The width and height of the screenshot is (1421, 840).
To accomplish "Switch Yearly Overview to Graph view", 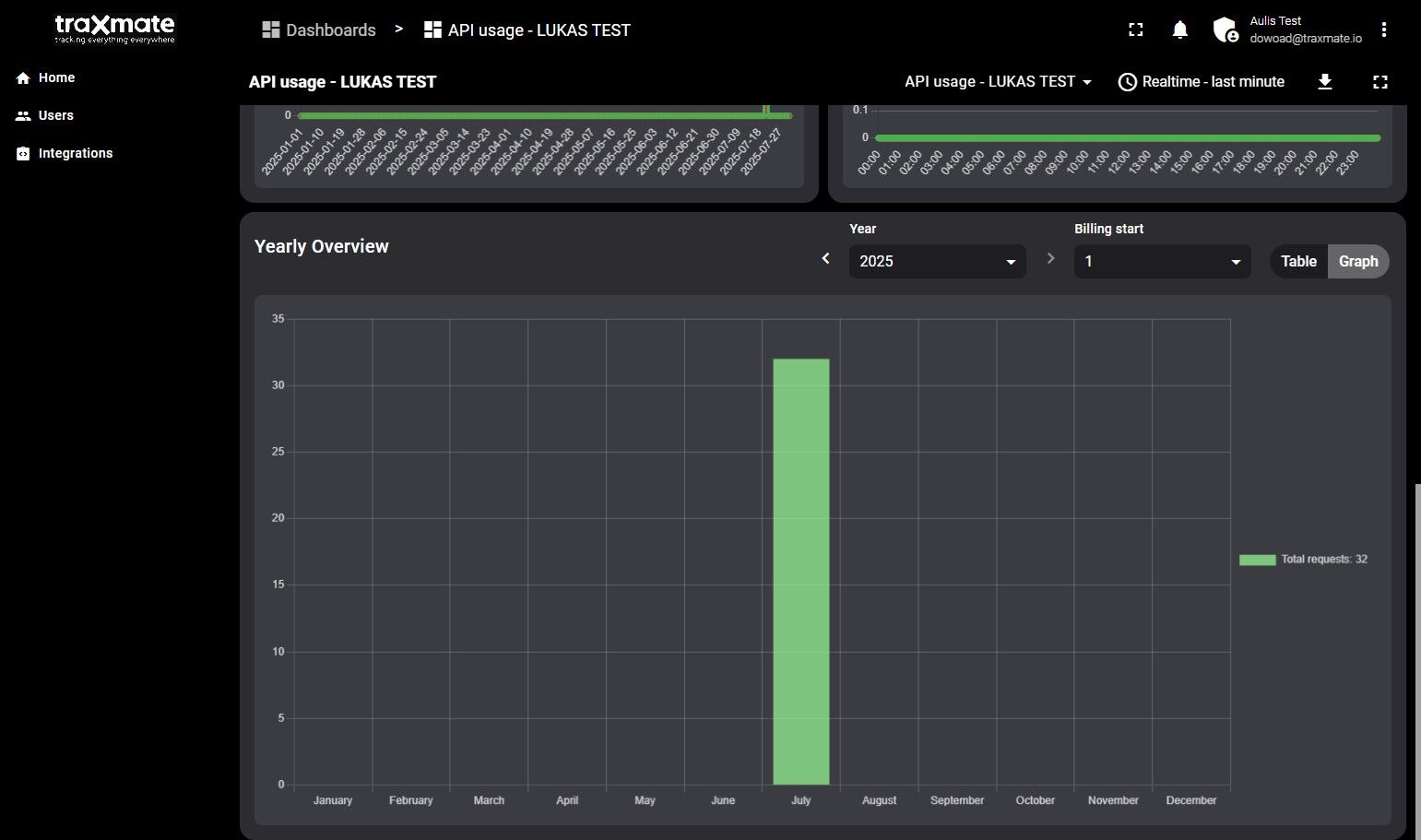I will (1357, 261).
